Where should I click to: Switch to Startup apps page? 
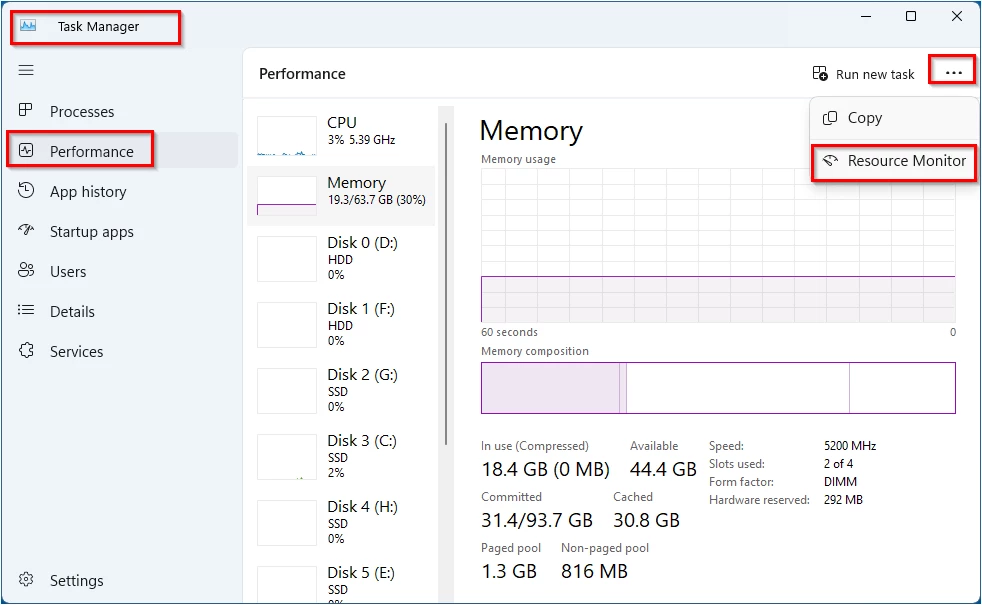(122, 231)
